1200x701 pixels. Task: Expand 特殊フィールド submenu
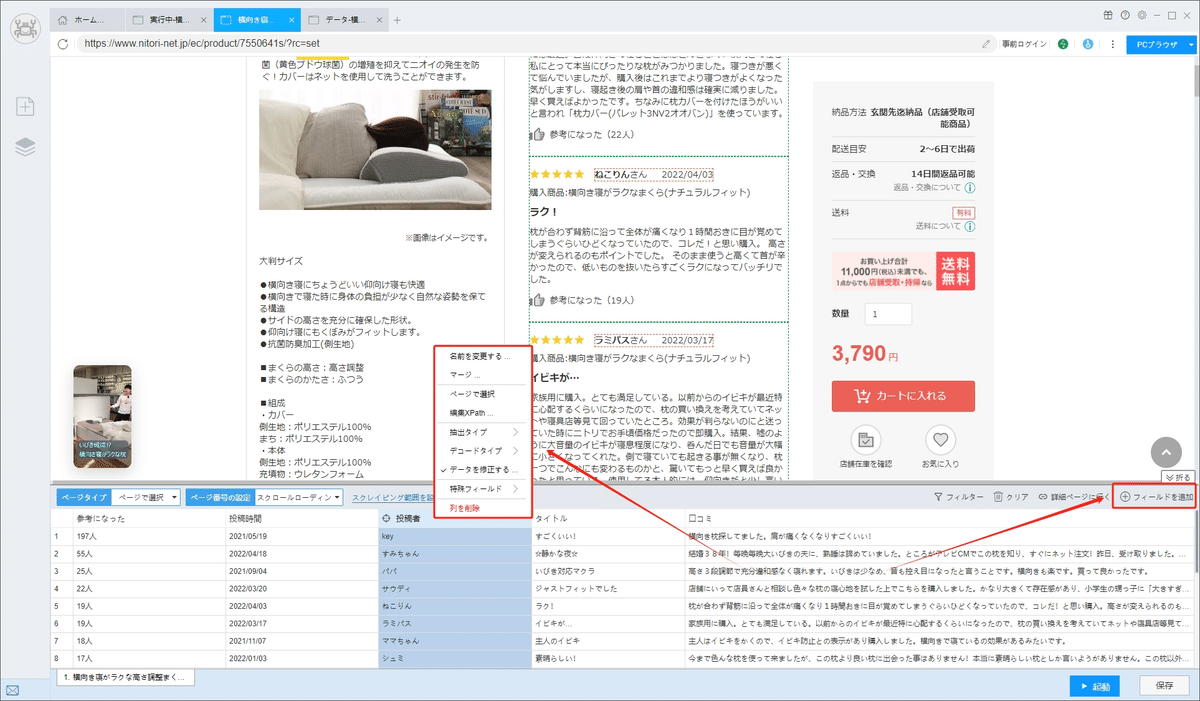[x=483, y=489]
